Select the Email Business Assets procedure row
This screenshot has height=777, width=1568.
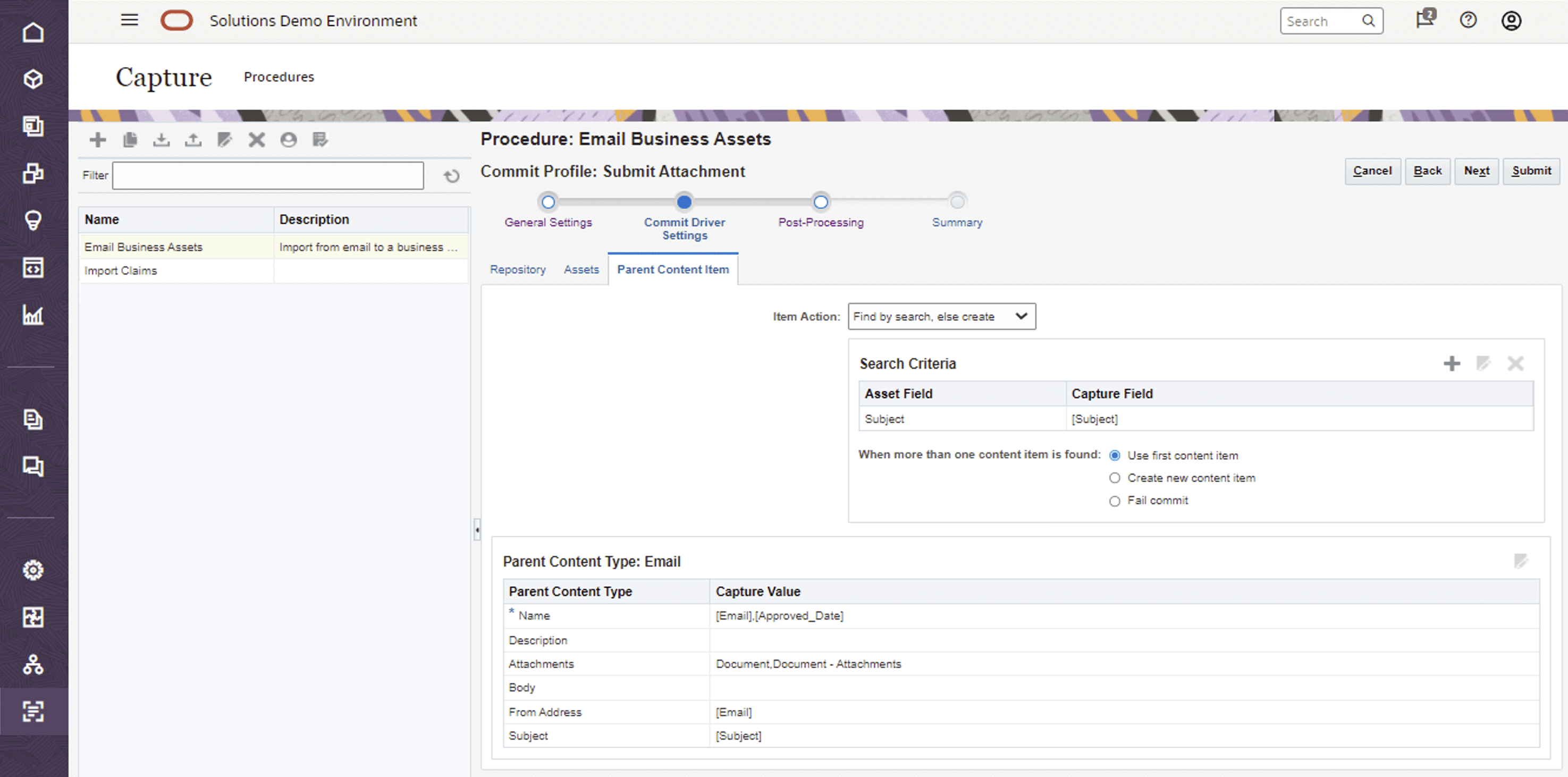pyautogui.click(x=273, y=247)
